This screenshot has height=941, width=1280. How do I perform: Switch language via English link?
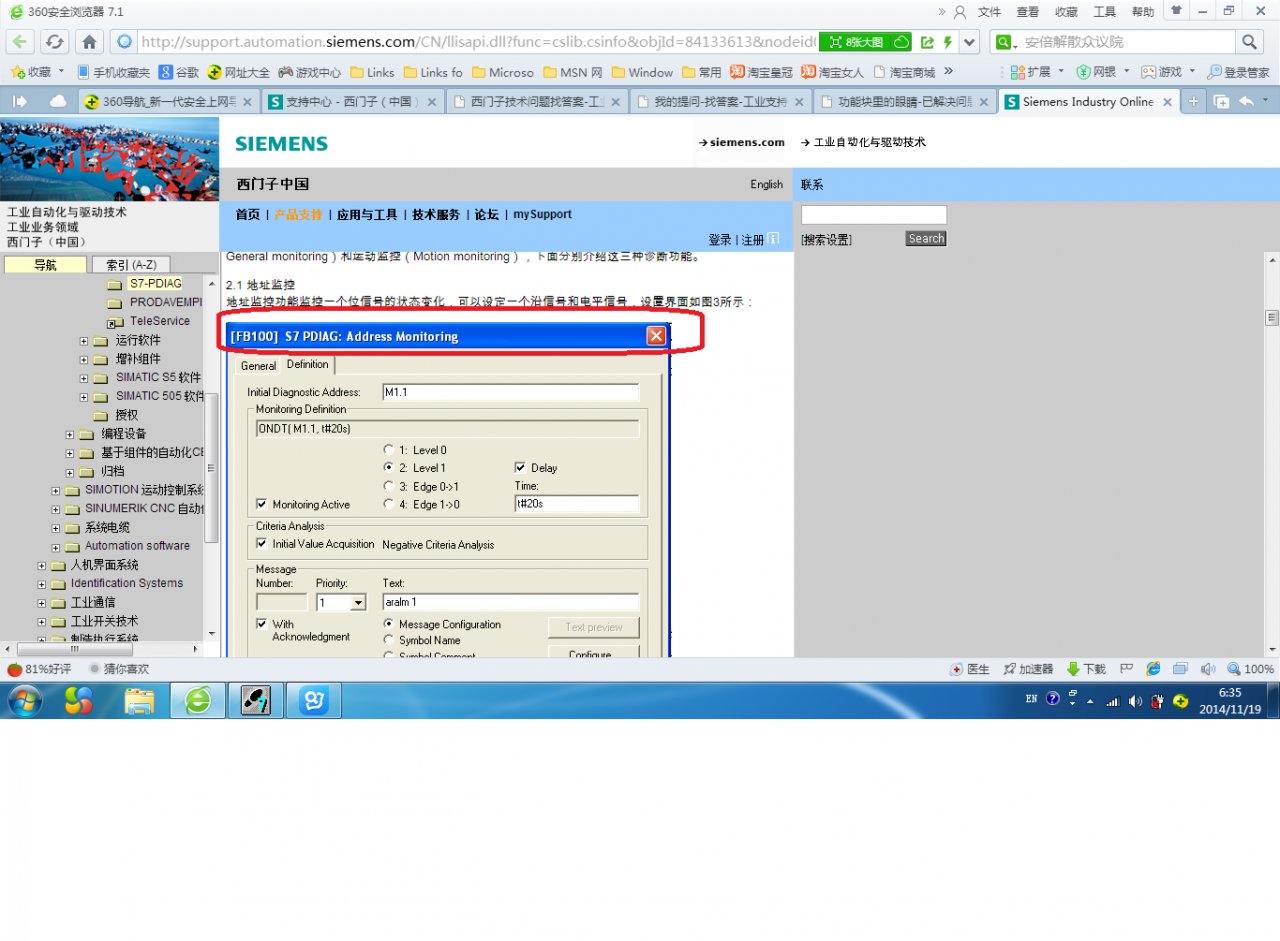click(x=767, y=184)
